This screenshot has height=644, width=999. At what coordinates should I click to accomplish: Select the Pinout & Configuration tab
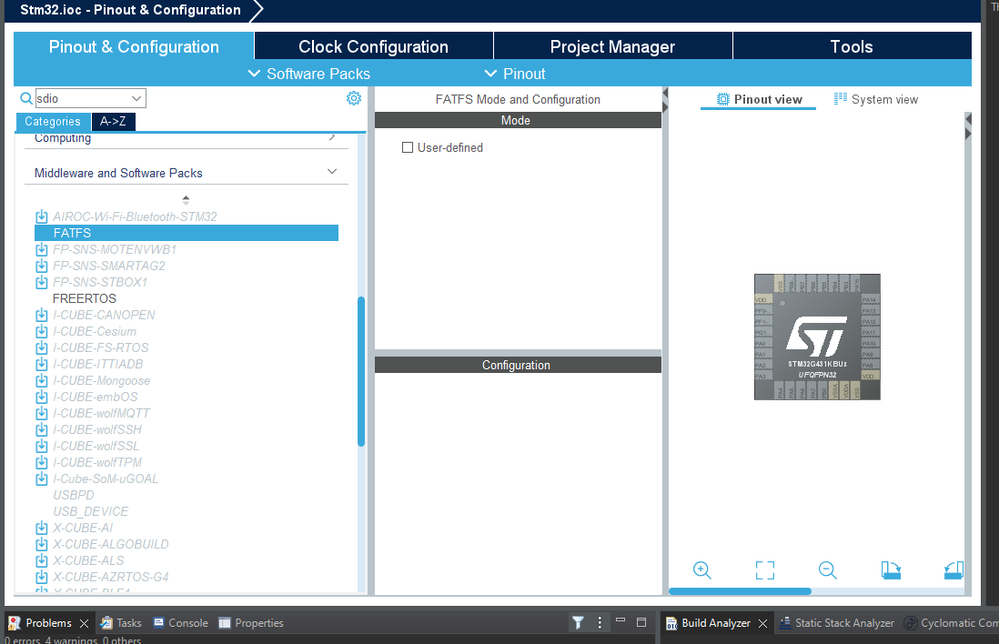coord(134,47)
